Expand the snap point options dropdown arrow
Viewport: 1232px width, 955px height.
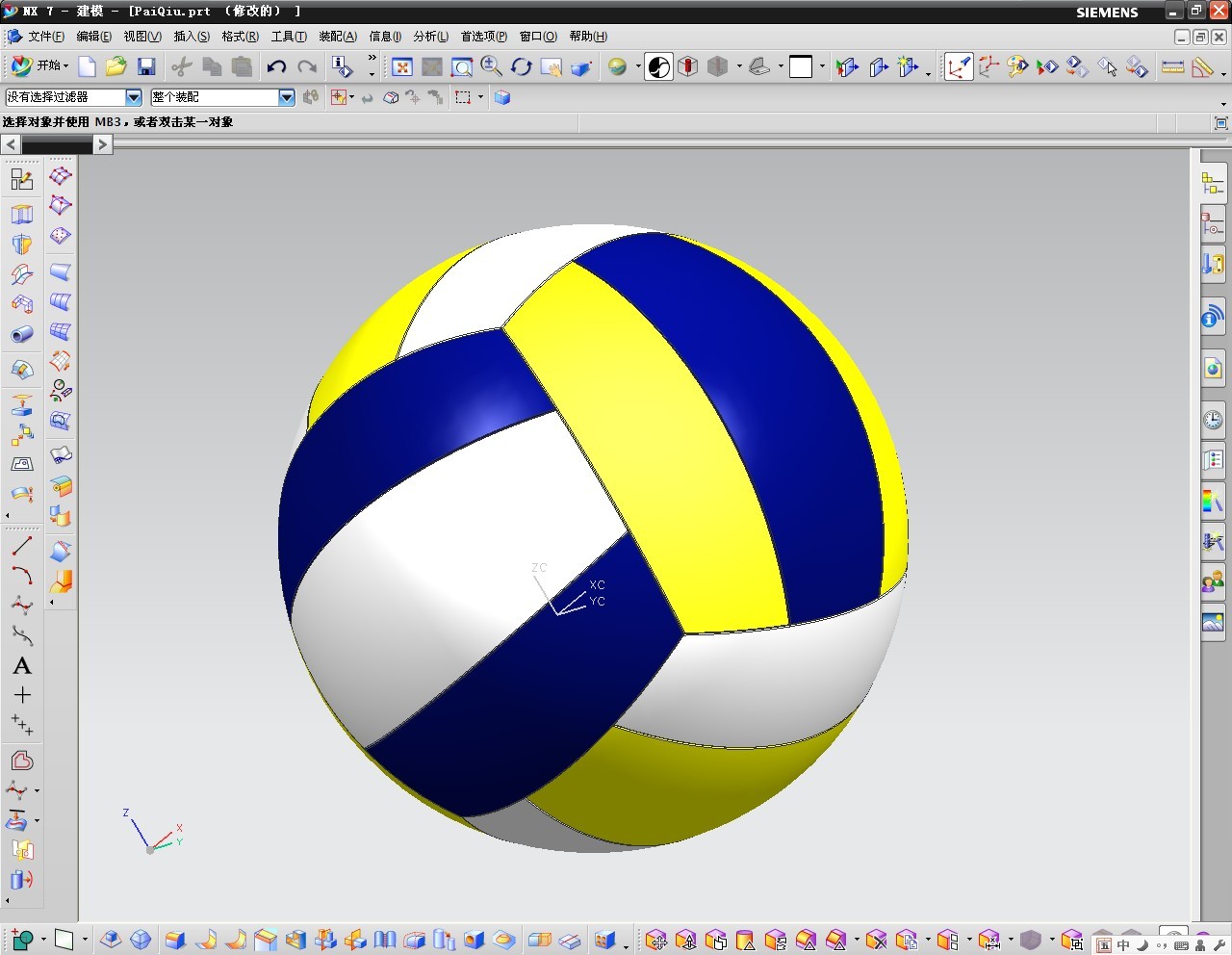pos(351,97)
